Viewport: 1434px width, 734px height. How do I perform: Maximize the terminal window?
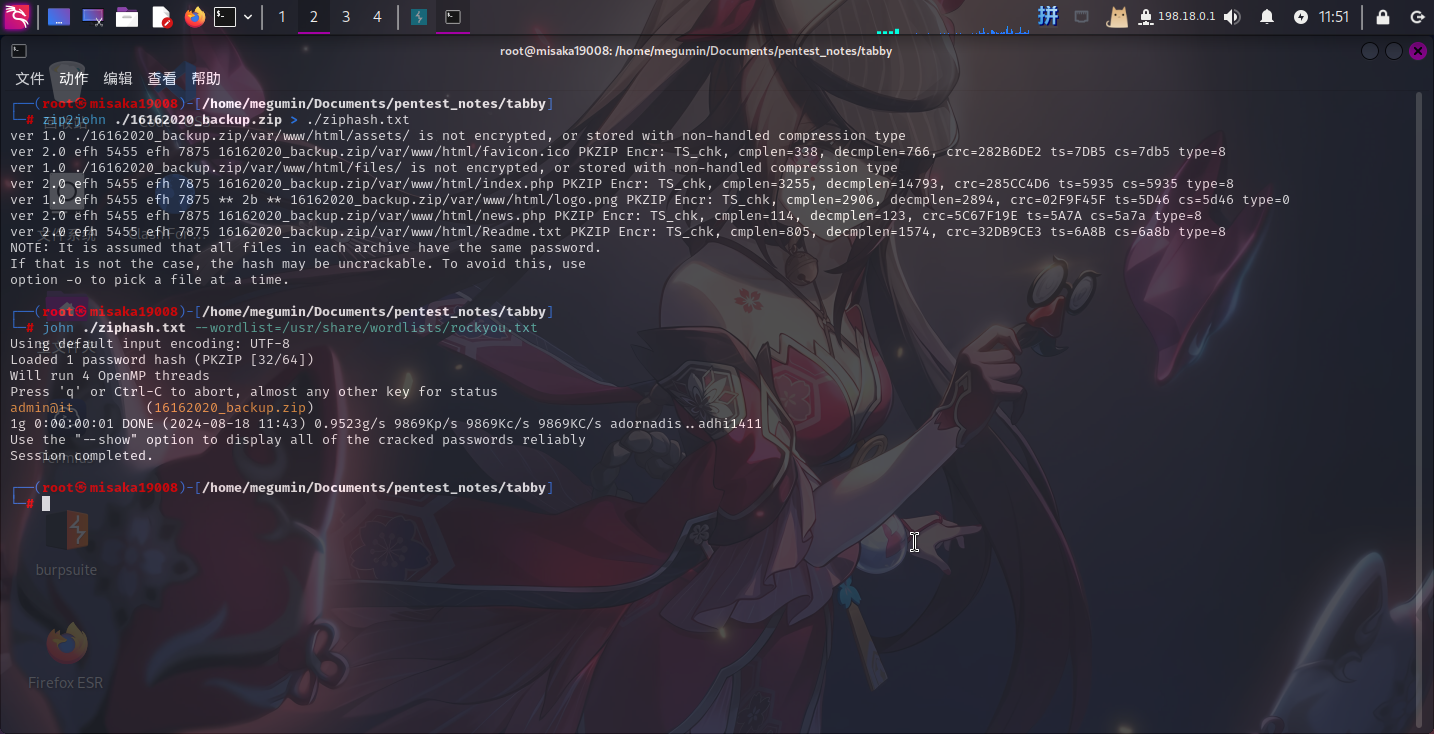pyautogui.click(x=1393, y=51)
